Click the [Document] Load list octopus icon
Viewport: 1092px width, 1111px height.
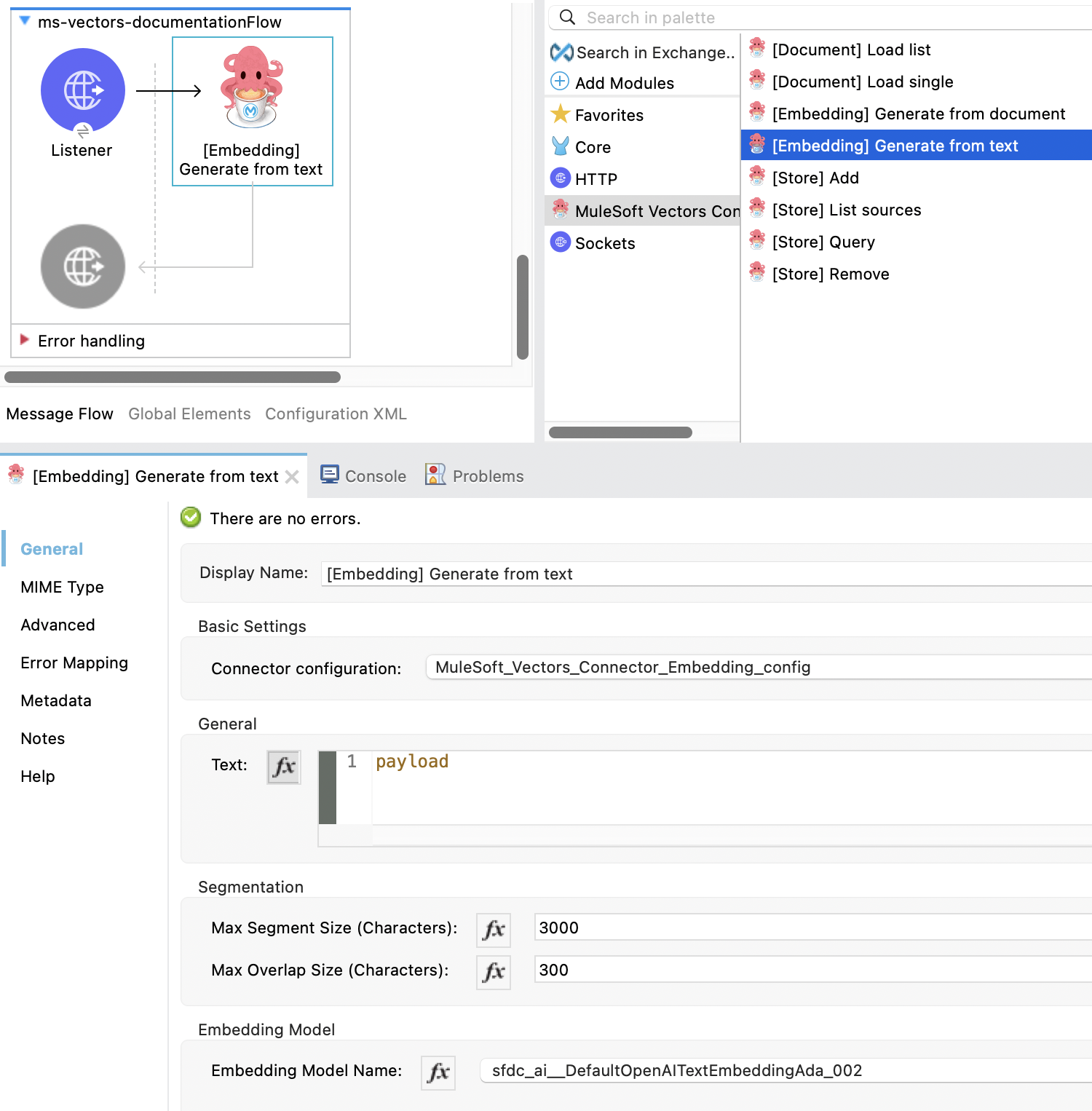point(757,48)
